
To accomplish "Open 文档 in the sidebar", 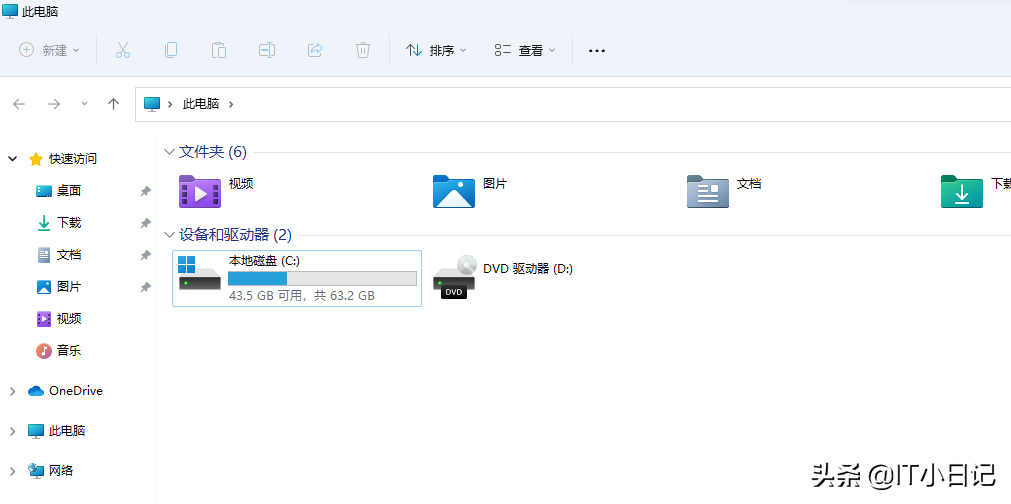I will coord(69,255).
